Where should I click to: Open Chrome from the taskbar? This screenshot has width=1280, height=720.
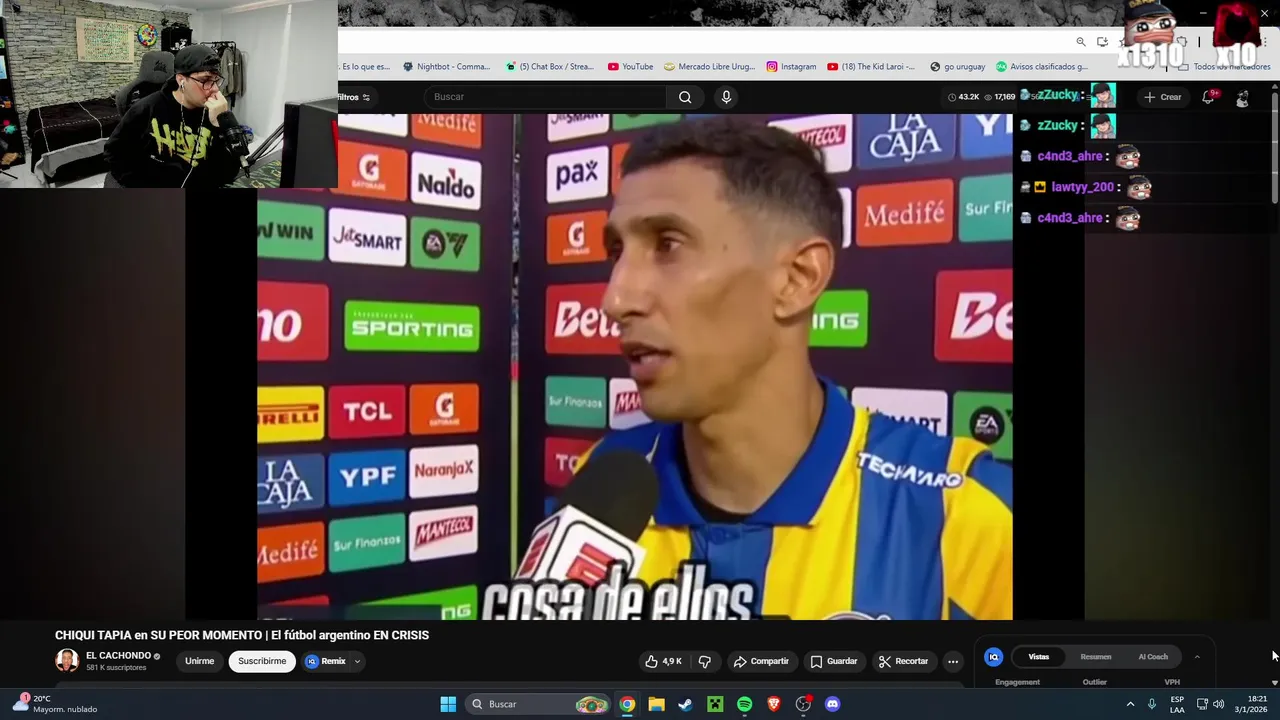[626, 704]
